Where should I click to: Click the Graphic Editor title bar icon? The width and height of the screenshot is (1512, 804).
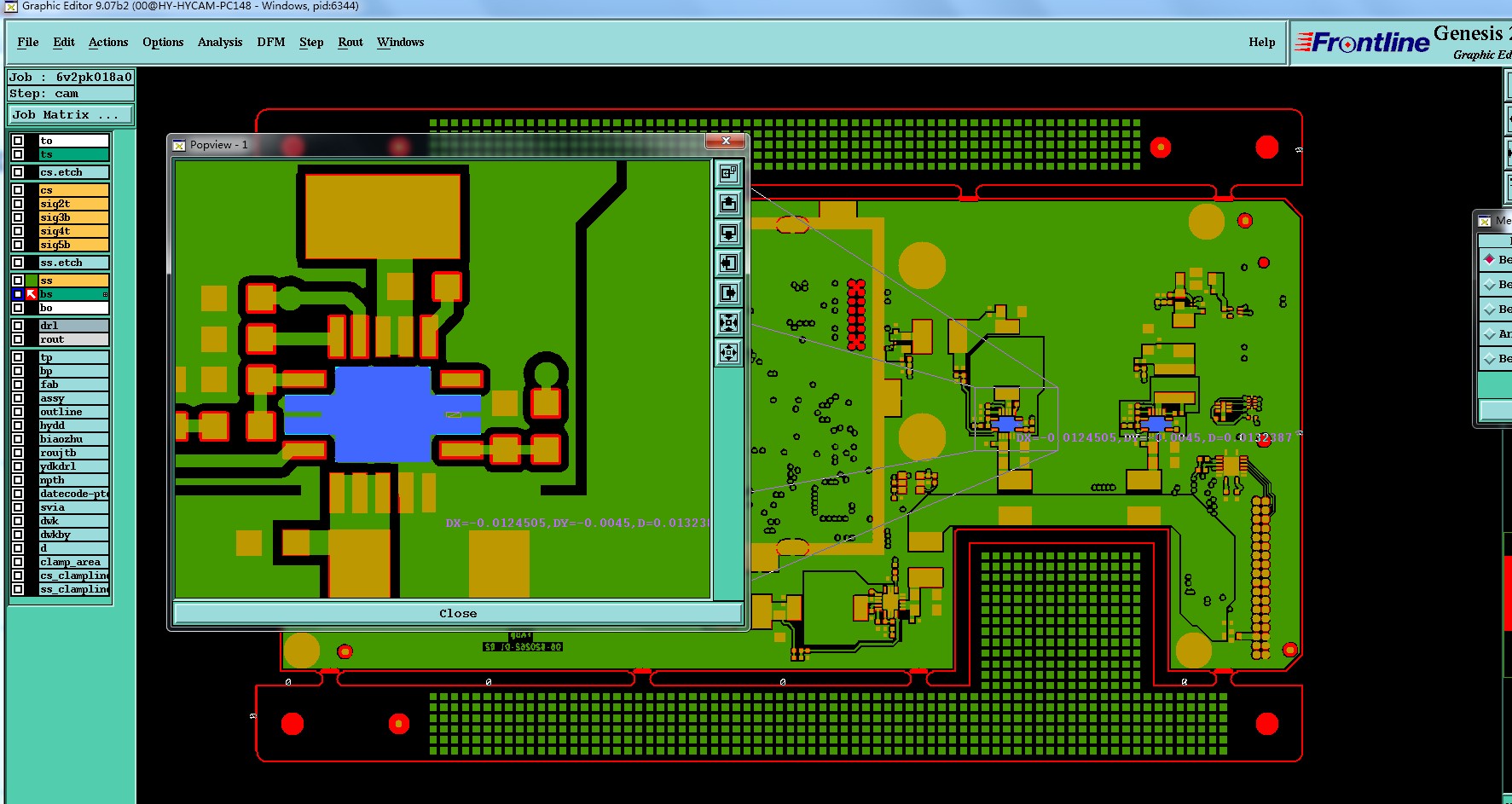(11, 6)
